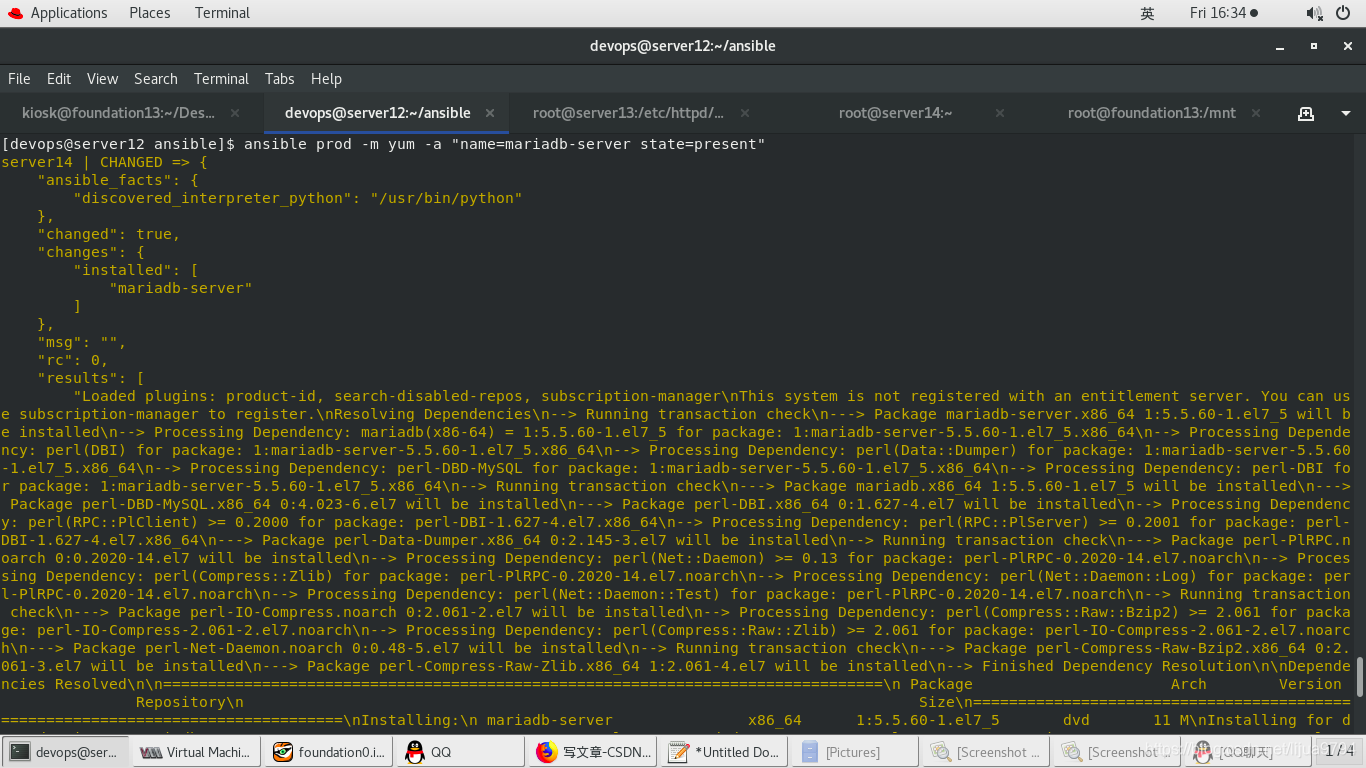The height and width of the screenshot is (768, 1366).
Task: Close the root@foundation13:/mnt tab
Action: (x=1255, y=113)
